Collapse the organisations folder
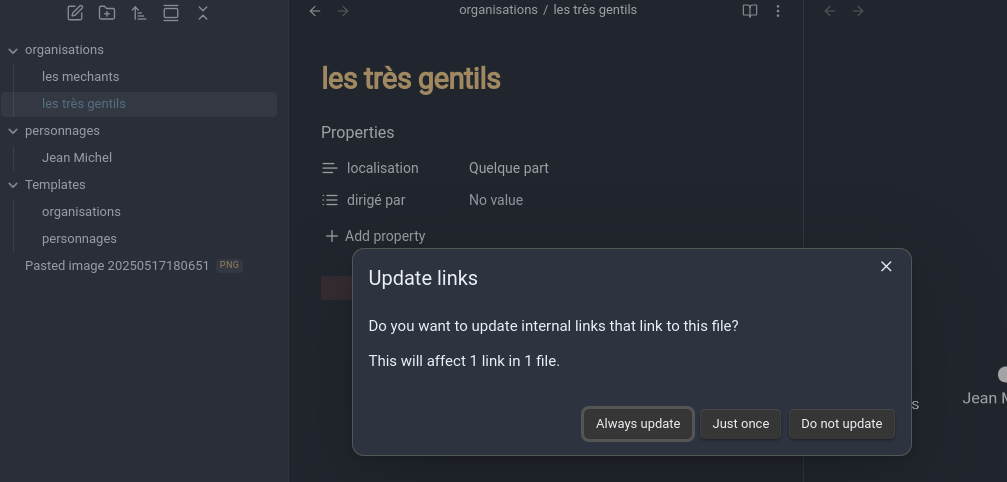Viewport: 1007px width, 482px height. 13,50
